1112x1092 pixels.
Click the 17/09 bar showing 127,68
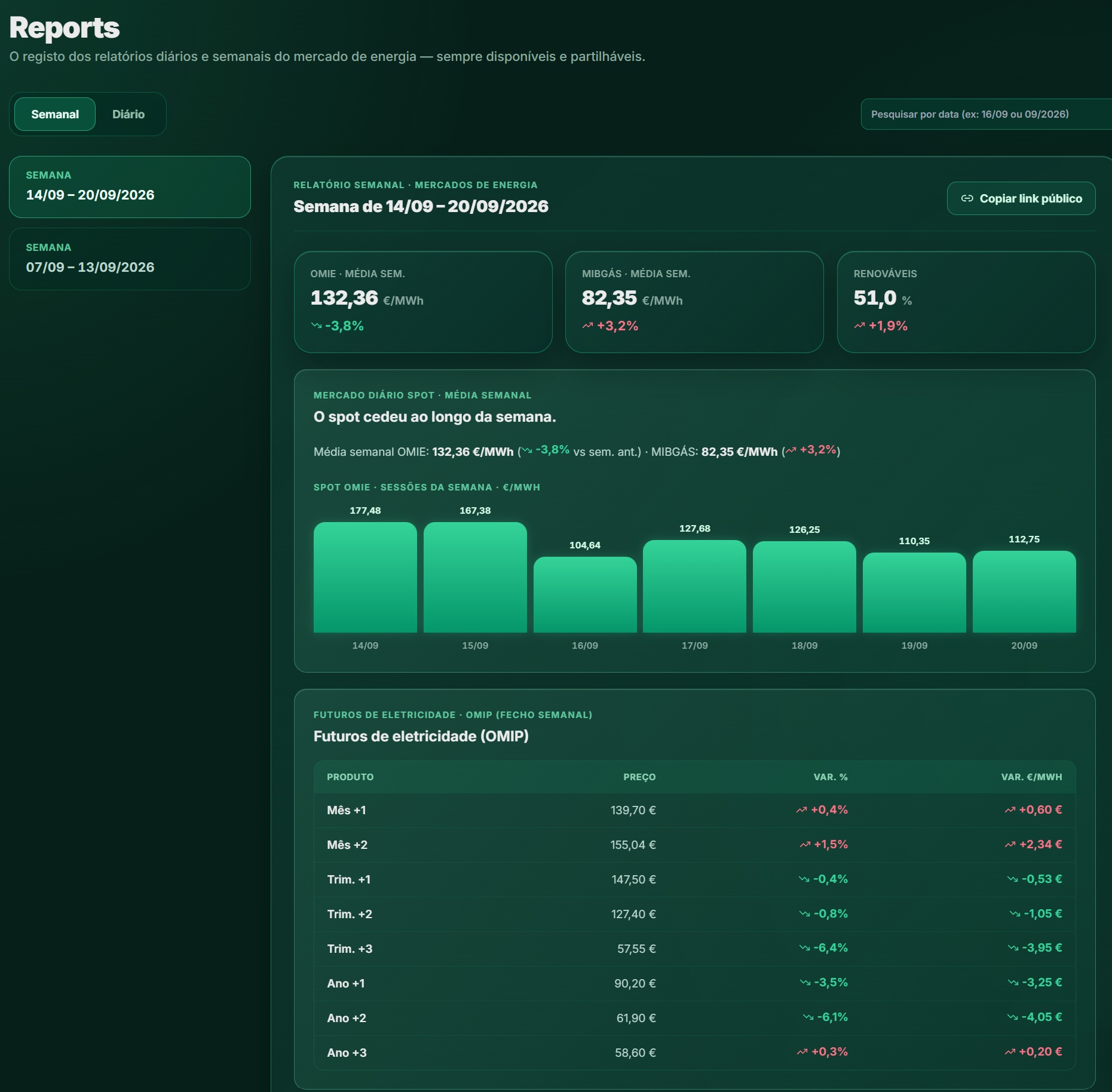click(694, 586)
